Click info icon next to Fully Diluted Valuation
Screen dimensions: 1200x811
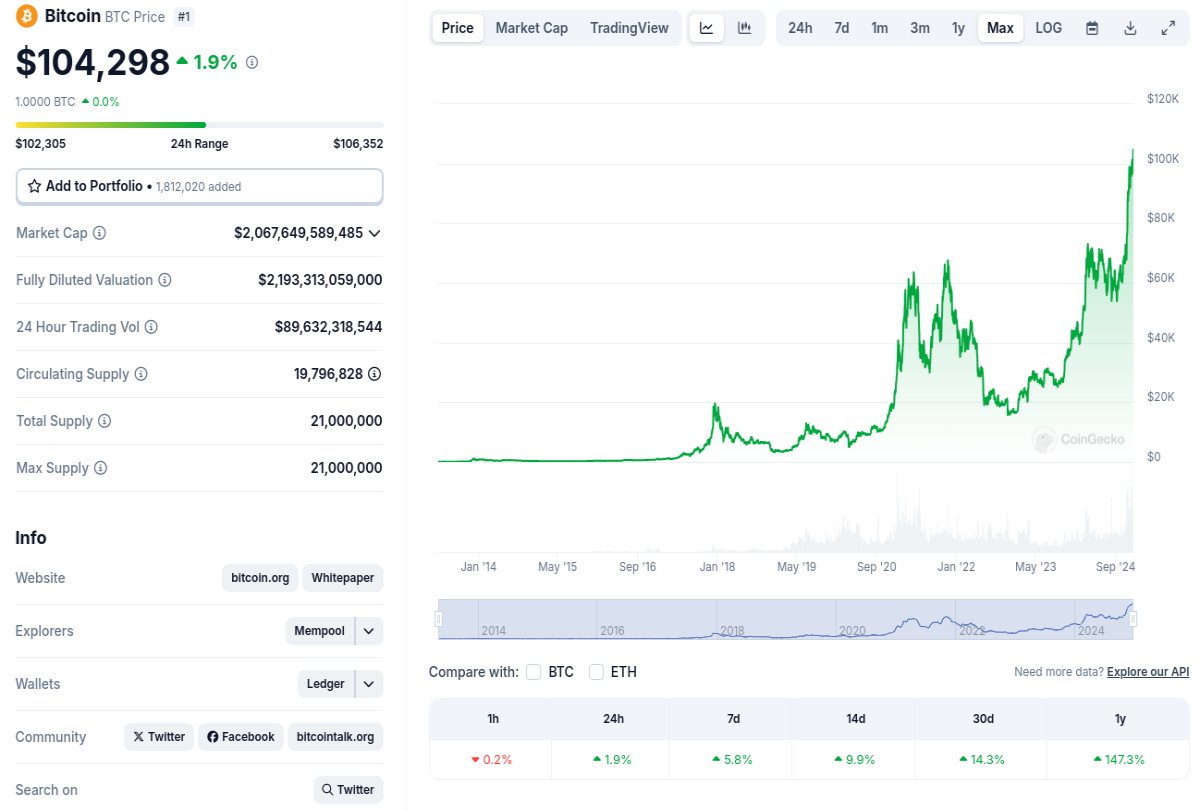pyautogui.click(x=165, y=280)
